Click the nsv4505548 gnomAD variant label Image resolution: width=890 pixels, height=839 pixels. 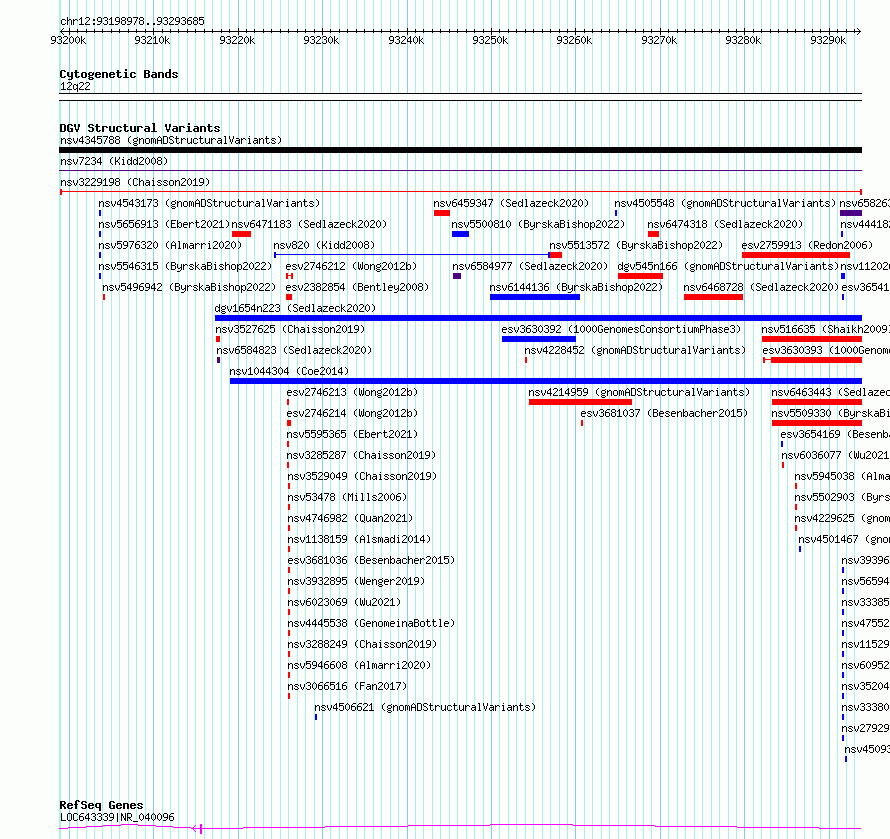(725, 203)
